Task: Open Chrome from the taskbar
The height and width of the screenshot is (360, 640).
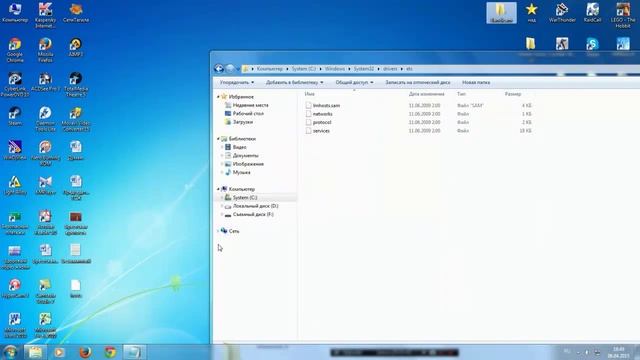Action: click(x=110, y=352)
